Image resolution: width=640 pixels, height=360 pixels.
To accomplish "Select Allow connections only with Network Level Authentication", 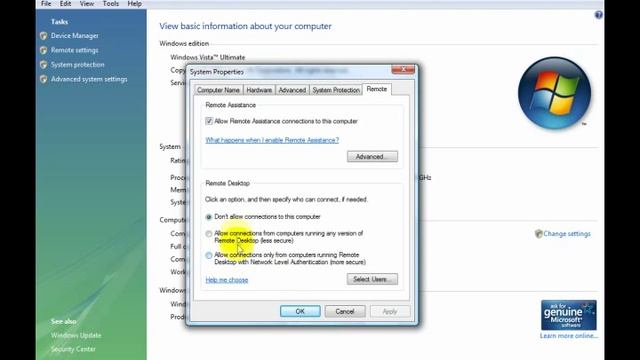I will (209, 256).
